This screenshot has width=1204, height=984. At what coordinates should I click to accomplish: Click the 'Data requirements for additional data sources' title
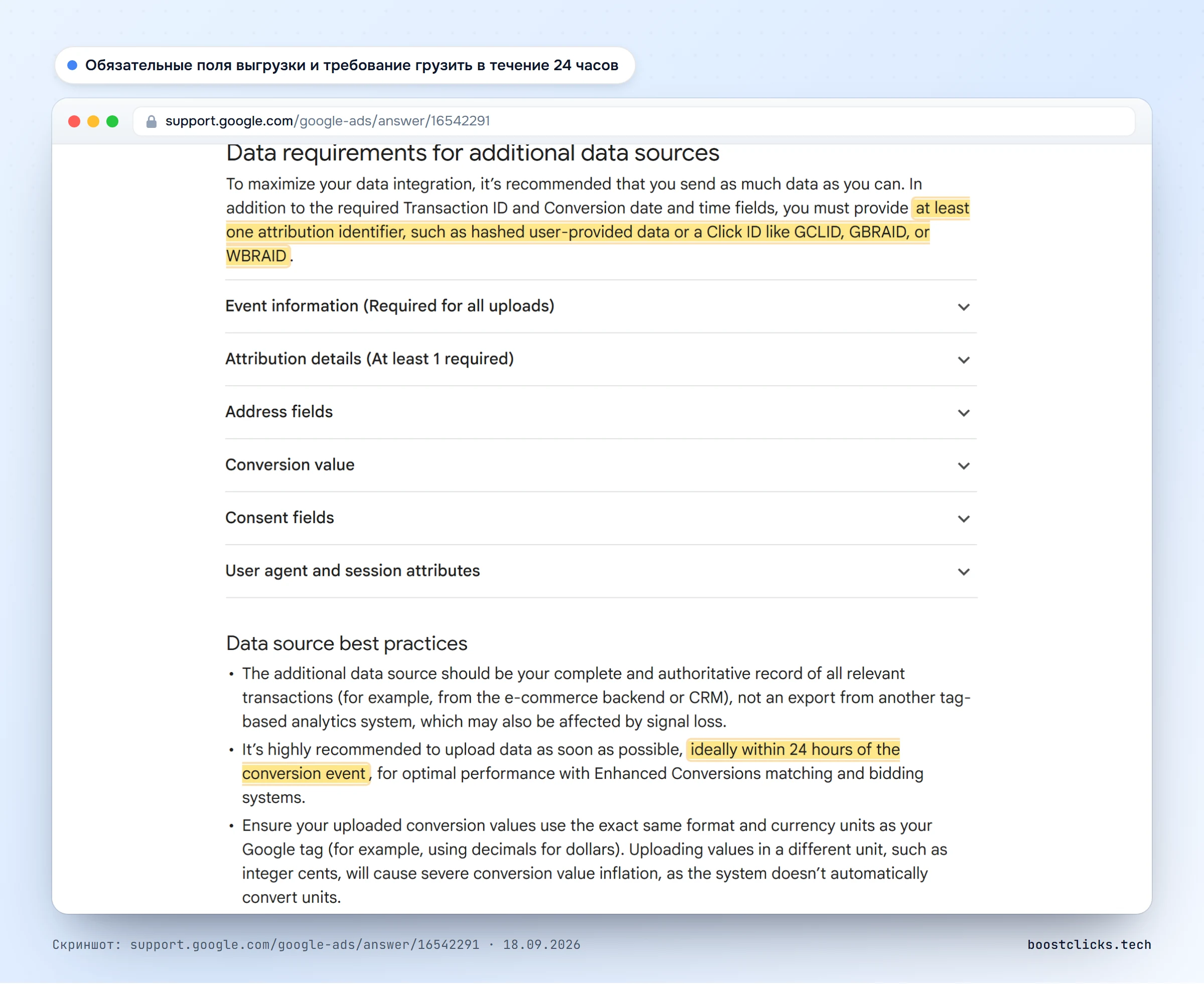click(473, 153)
